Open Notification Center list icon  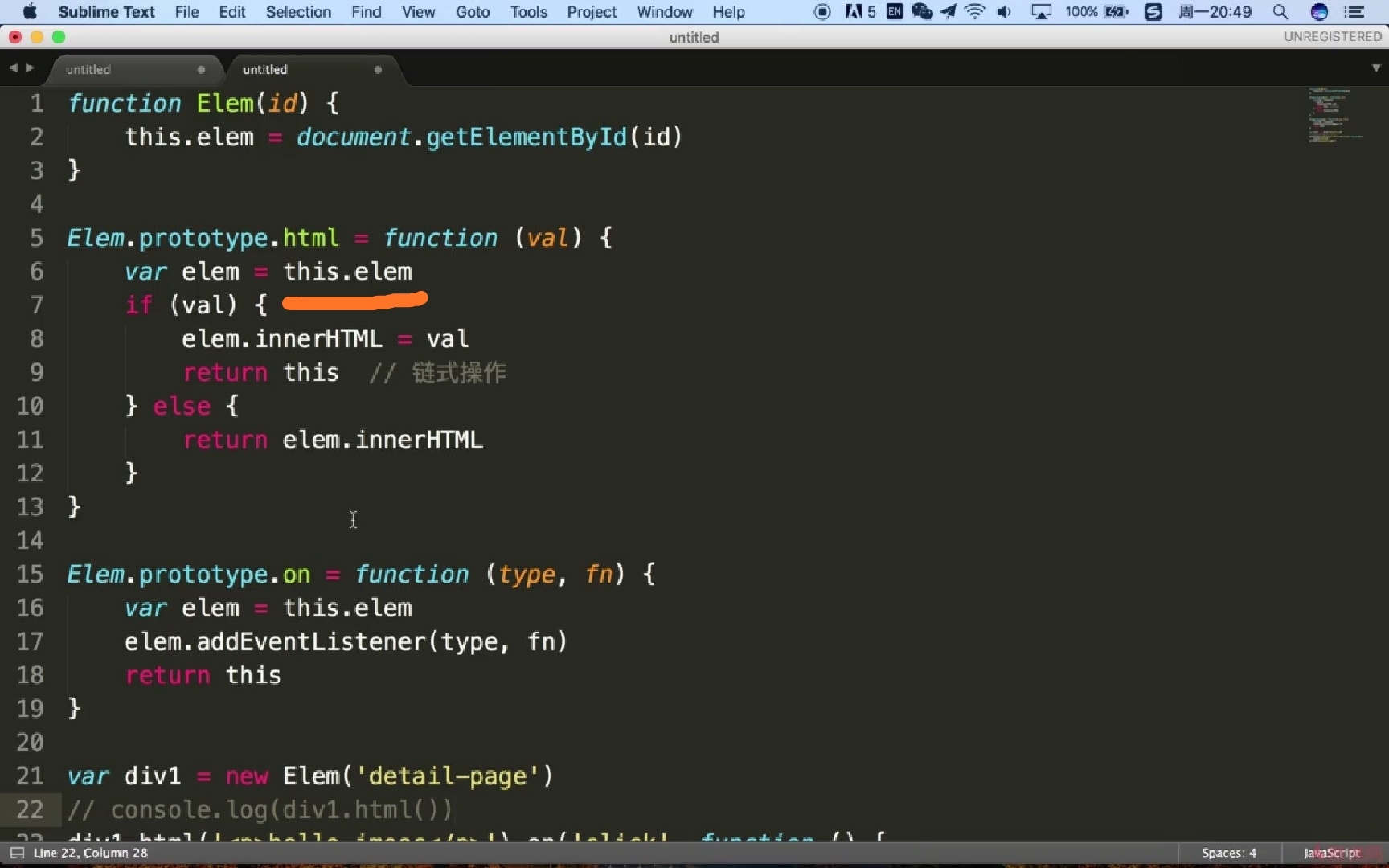point(1354,12)
